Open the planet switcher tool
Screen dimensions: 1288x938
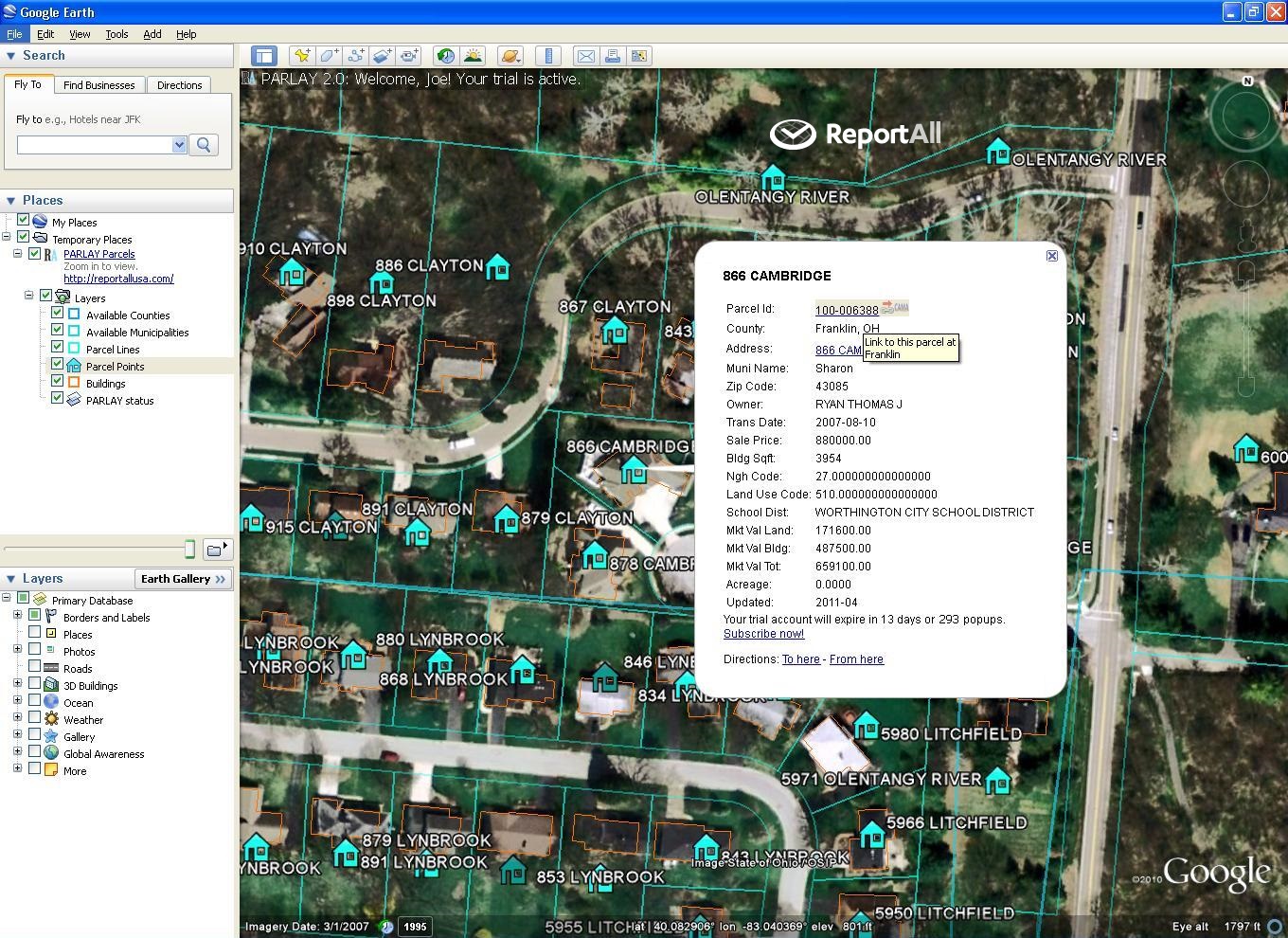click(x=510, y=56)
